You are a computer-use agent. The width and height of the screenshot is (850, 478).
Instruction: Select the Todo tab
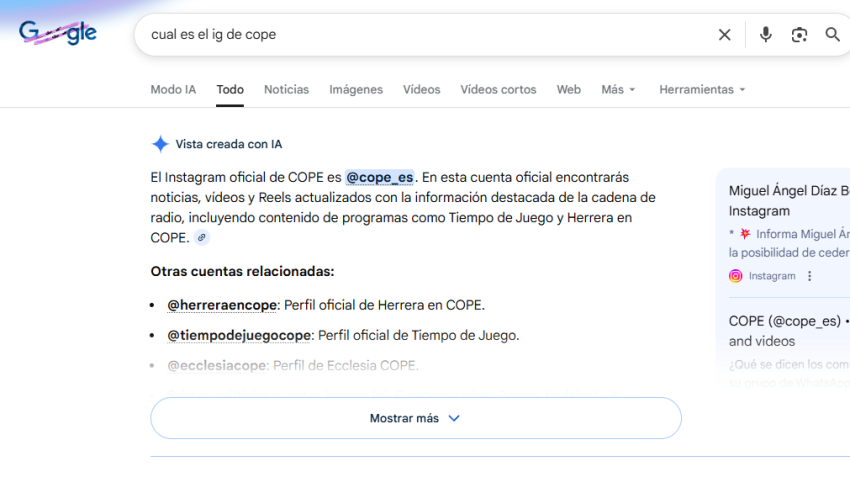(230, 89)
